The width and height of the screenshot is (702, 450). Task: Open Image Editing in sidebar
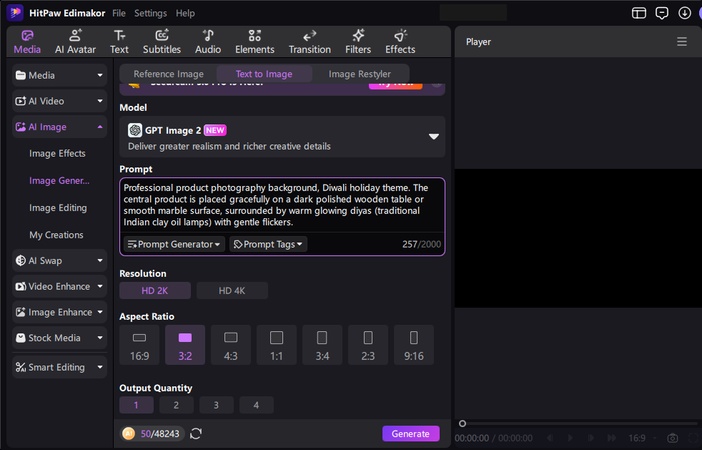[x=58, y=208]
